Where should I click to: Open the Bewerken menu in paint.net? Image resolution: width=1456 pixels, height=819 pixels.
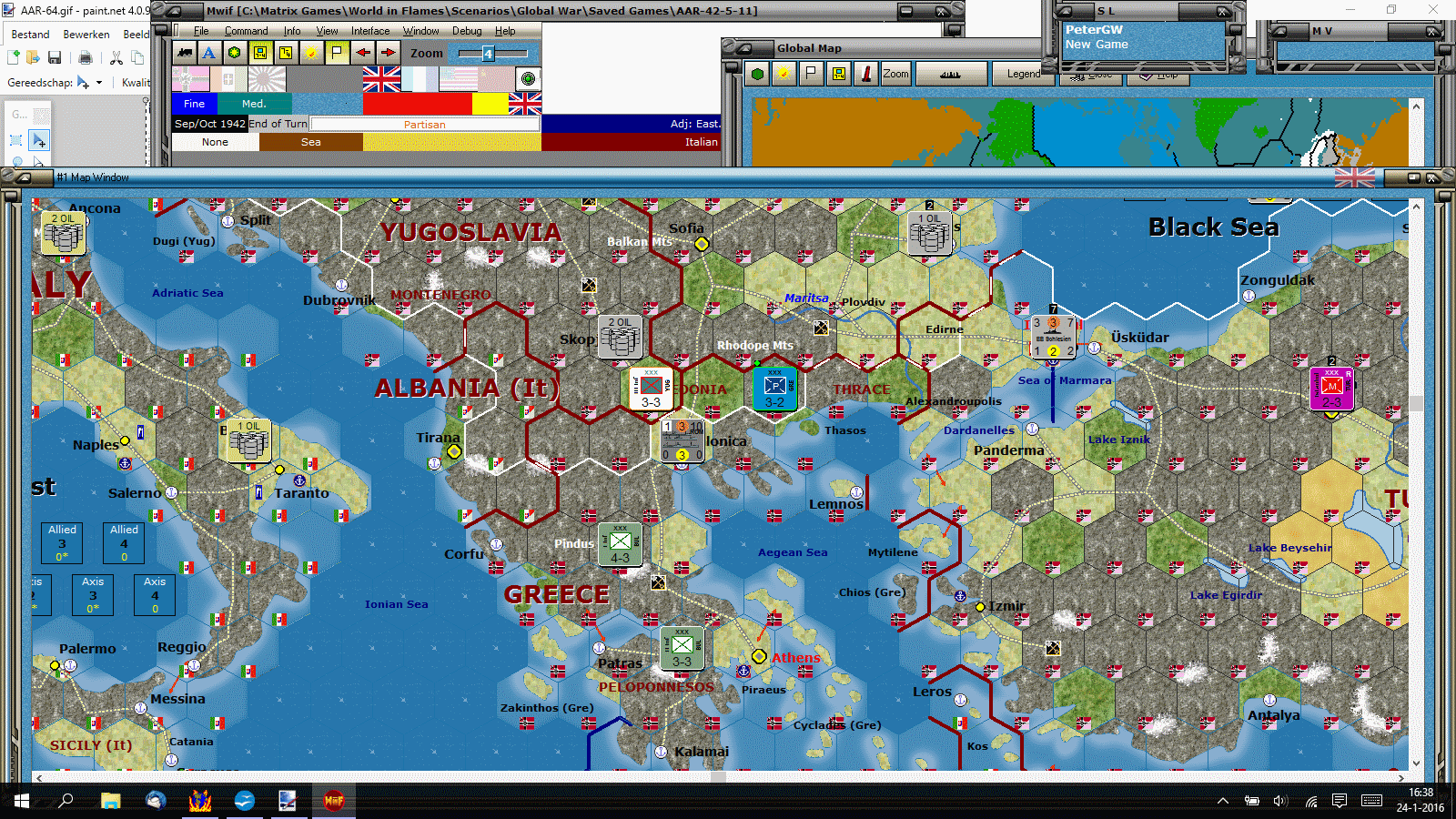click(86, 35)
